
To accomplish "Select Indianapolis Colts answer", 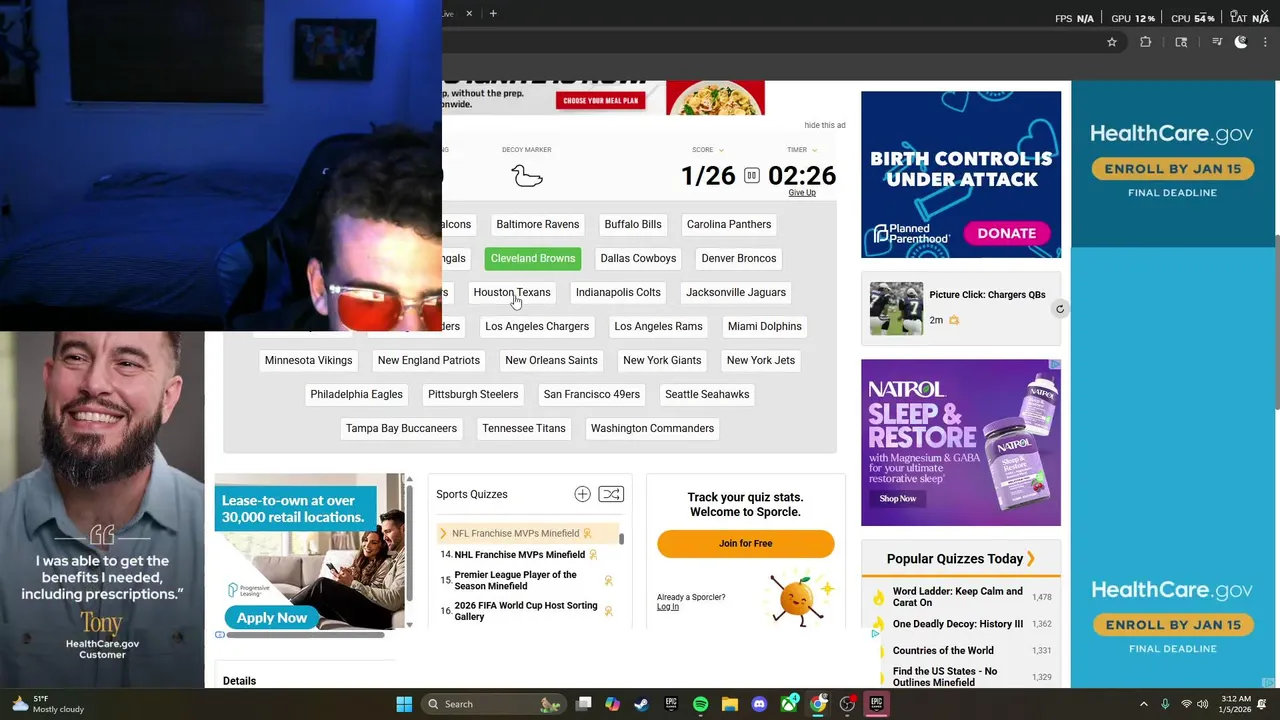I will point(618,292).
